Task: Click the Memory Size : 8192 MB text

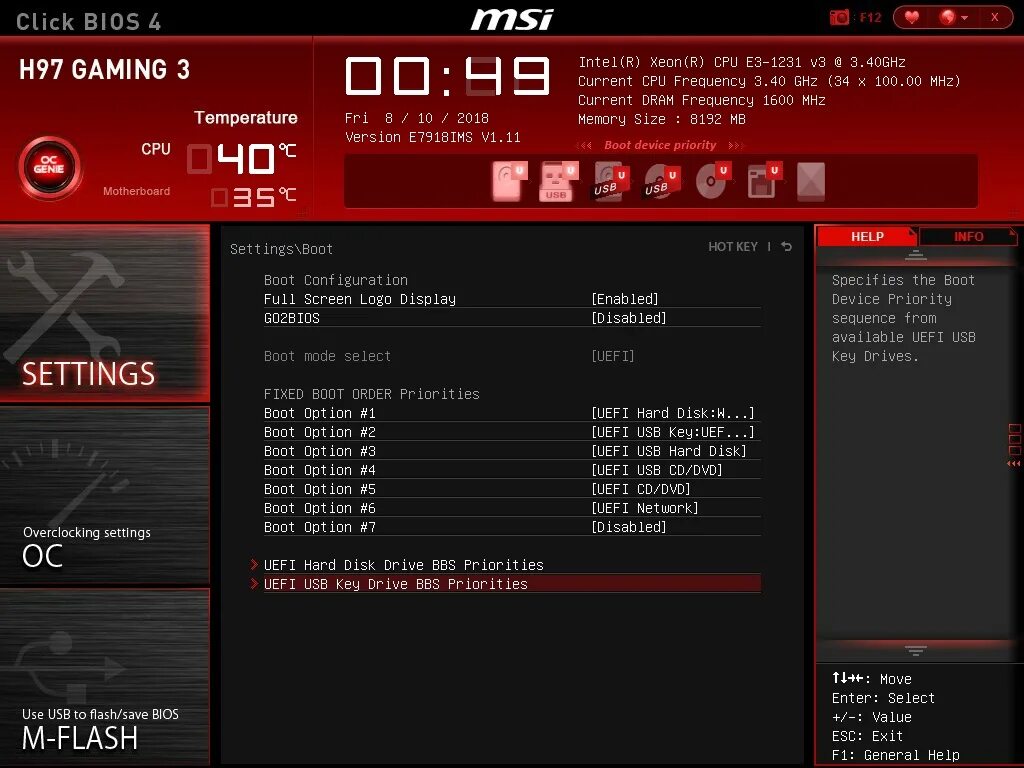Action: [662, 120]
